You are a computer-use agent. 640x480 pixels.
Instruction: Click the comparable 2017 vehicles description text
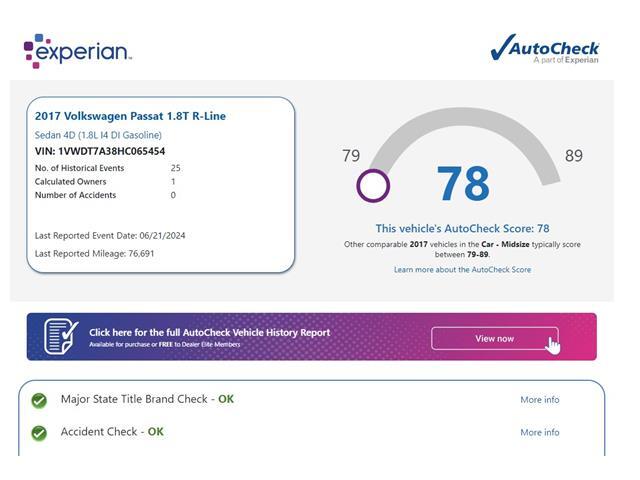[462, 249]
